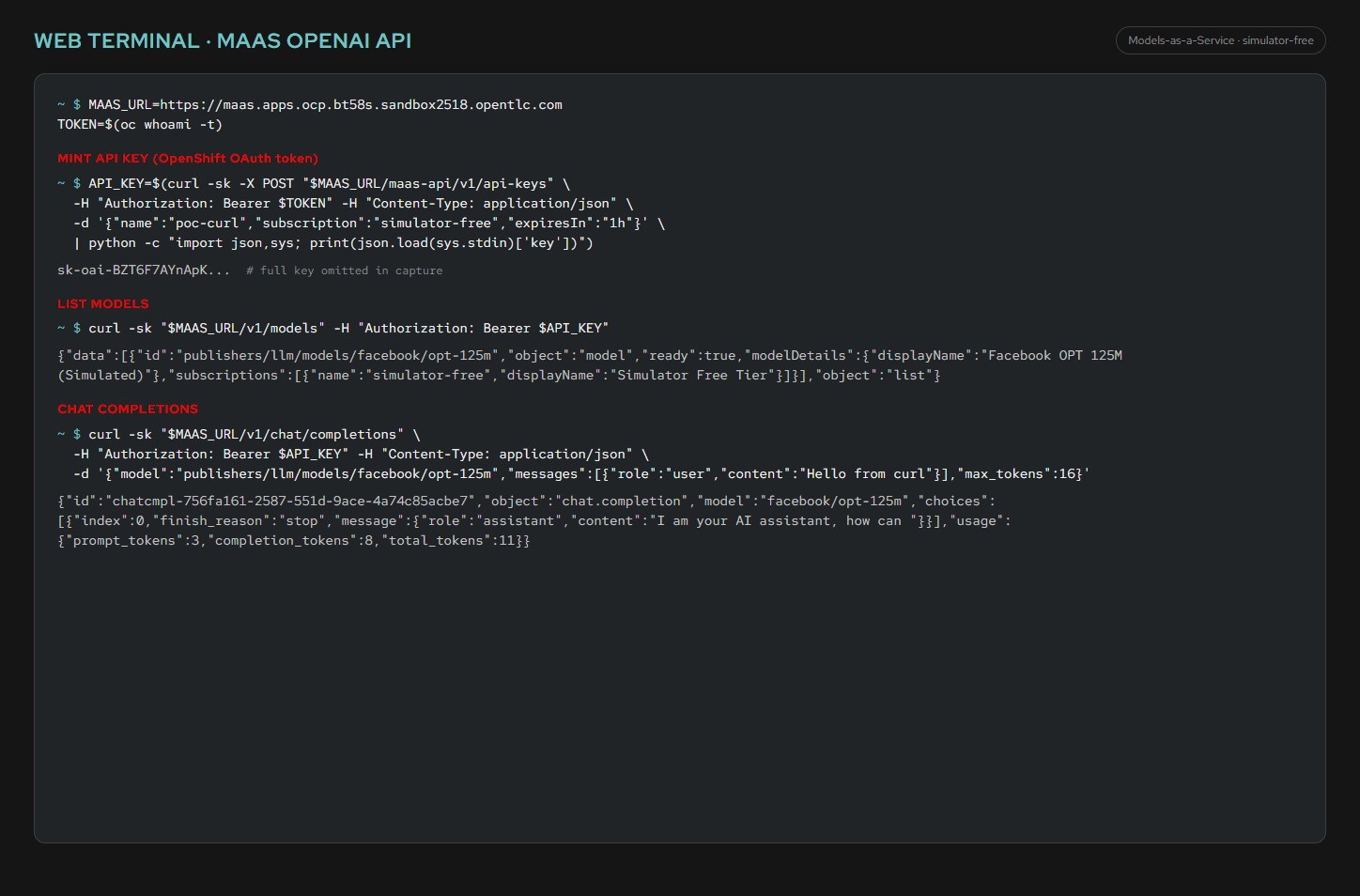Click the models JSON output starting with {"data"
Image resolution: width=1360 pixels, height=896 pixels.
(x=590, y=355)
